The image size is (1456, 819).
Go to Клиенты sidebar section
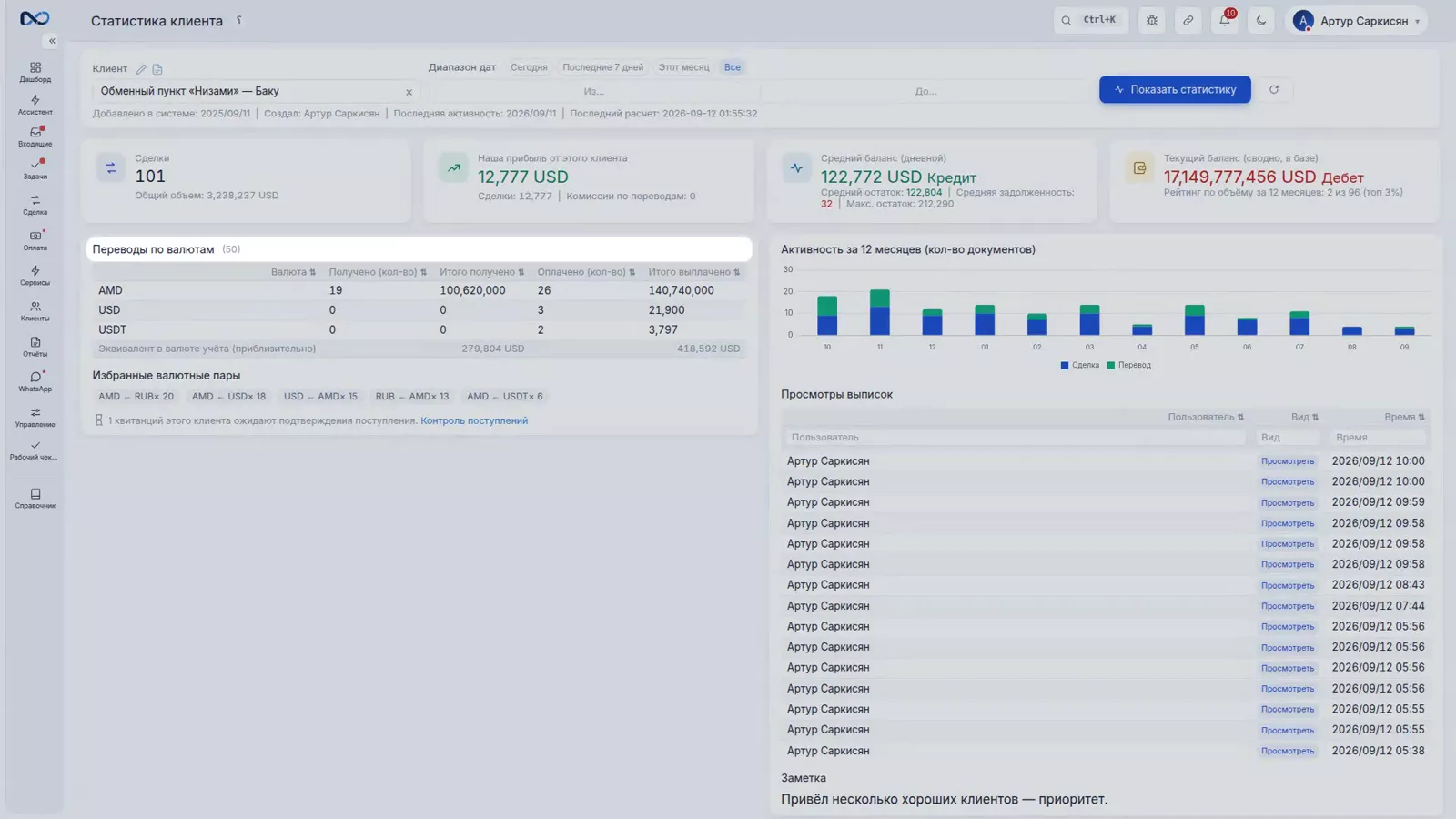(35, 312)
